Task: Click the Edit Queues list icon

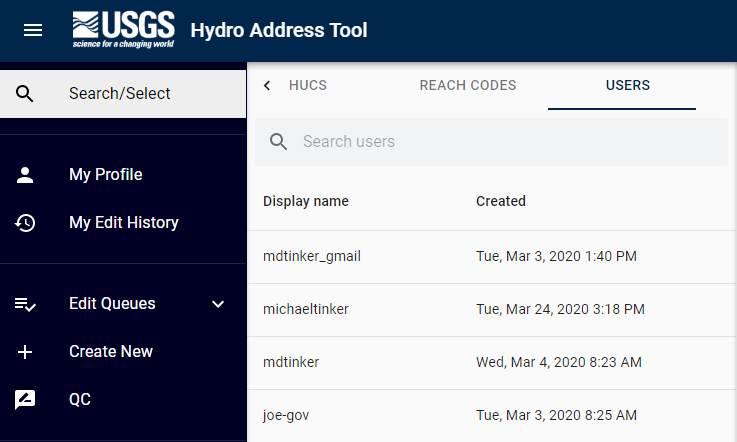Action: click(25, 304)
